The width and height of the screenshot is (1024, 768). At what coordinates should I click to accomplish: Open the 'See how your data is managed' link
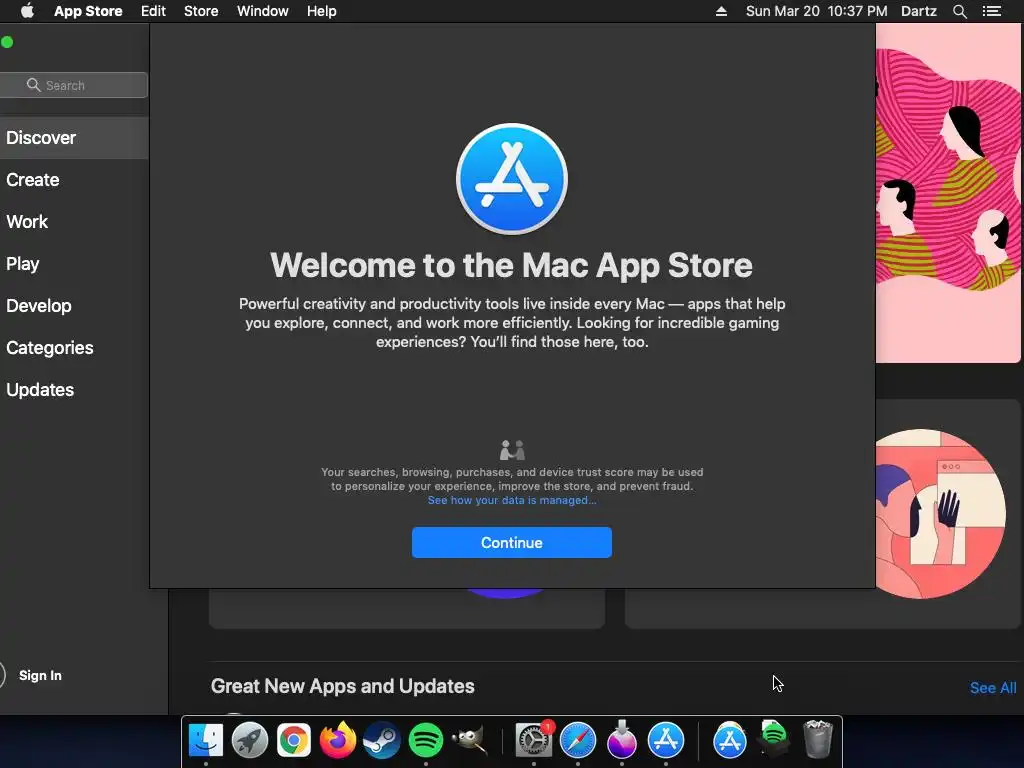(x=511, y=500)
